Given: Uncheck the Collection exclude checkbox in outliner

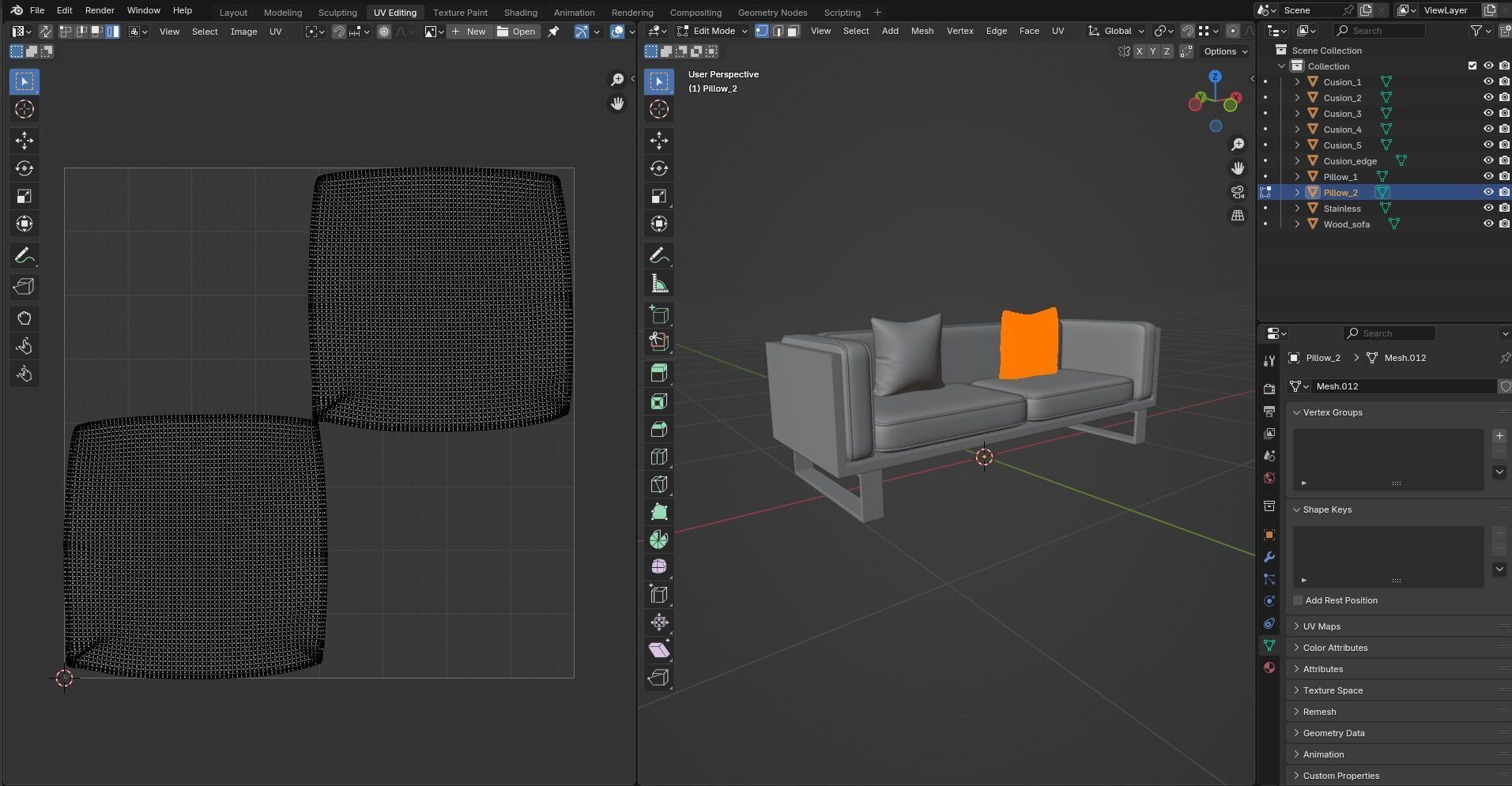Looking at the screenshot, I should coord(1472,66).
